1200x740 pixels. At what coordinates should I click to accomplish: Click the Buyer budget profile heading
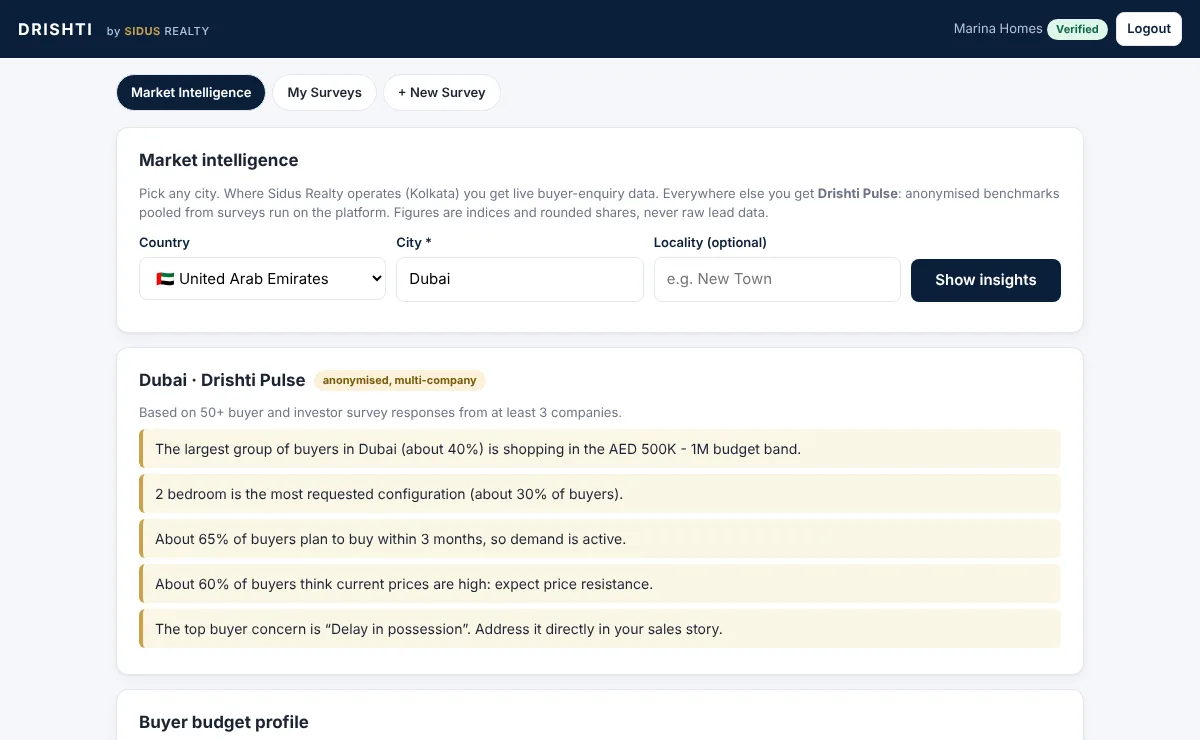(x=224, y=722)
